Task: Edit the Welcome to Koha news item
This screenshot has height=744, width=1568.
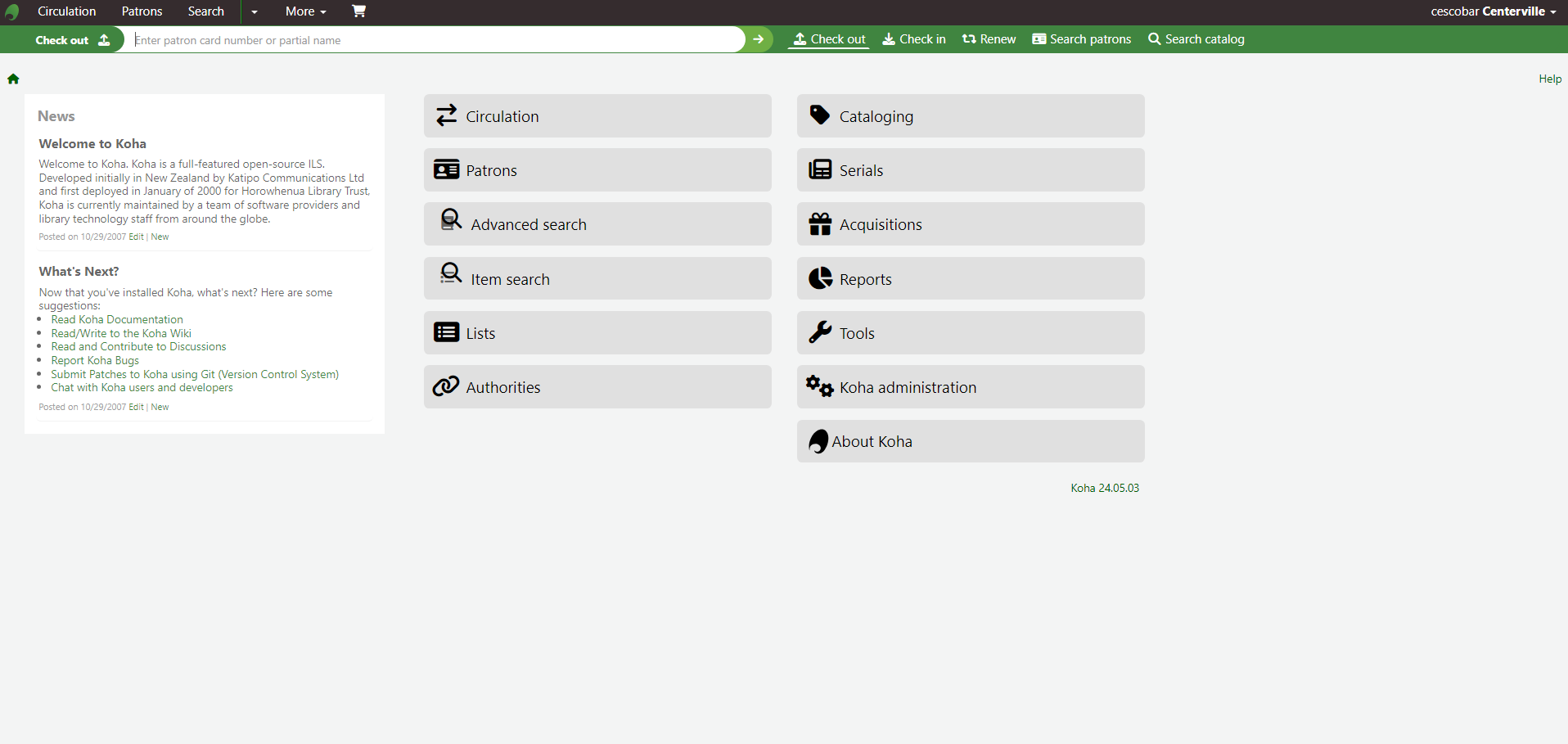Action: [x=136, y=237]
